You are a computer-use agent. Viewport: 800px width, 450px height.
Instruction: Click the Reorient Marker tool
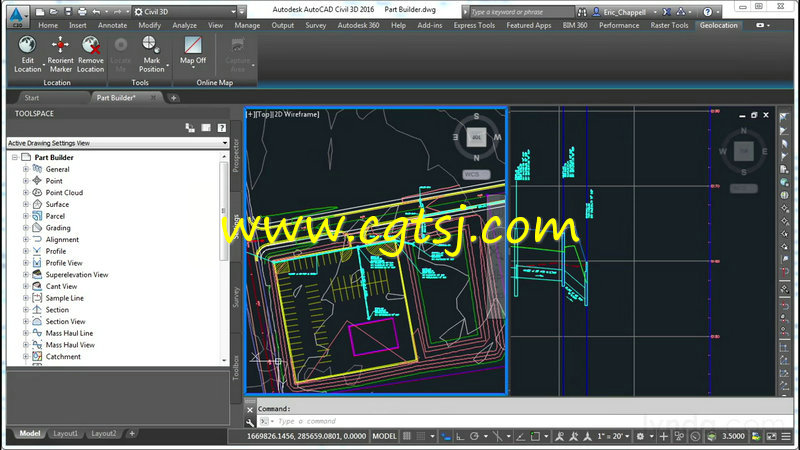[x=60, y=55]
